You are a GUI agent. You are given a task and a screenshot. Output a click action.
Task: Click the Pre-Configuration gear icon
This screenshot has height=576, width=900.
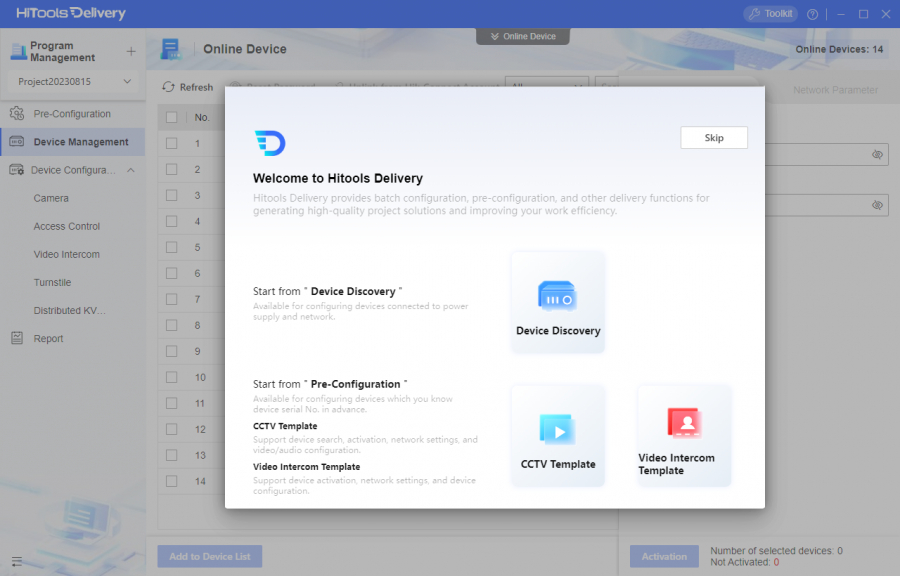(17, 114)
